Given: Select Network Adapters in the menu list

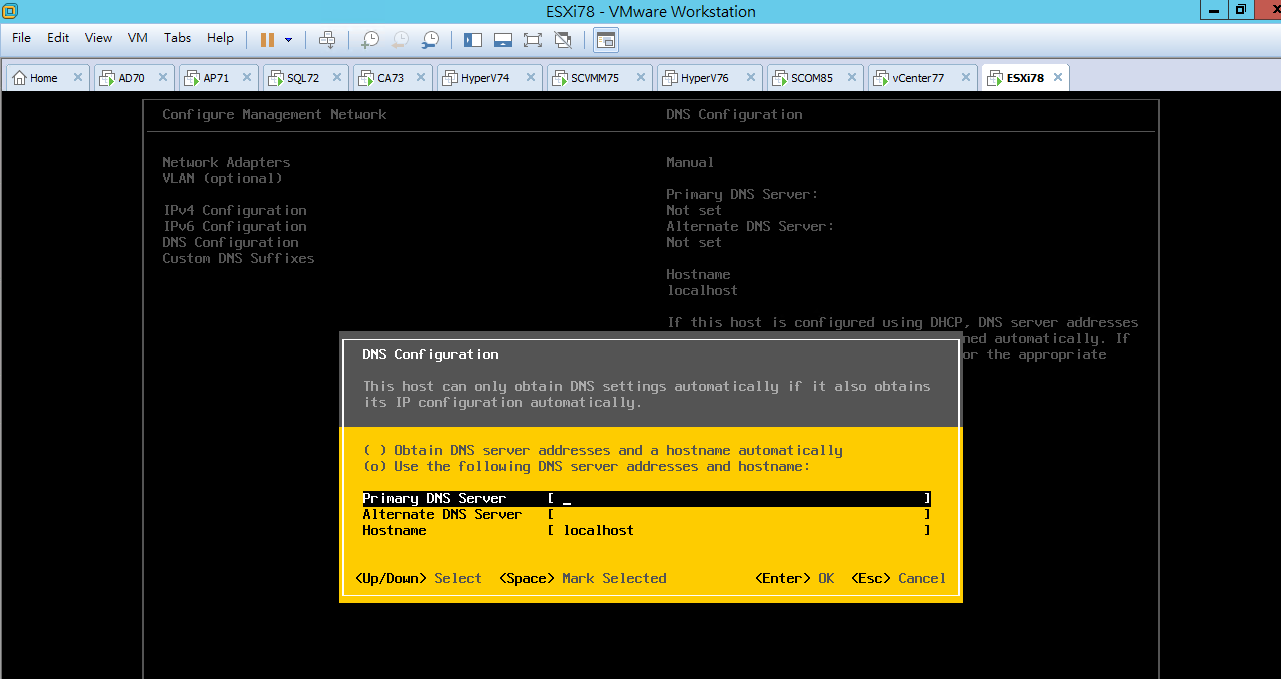Looking at the screenshot, I should point(226,162).
